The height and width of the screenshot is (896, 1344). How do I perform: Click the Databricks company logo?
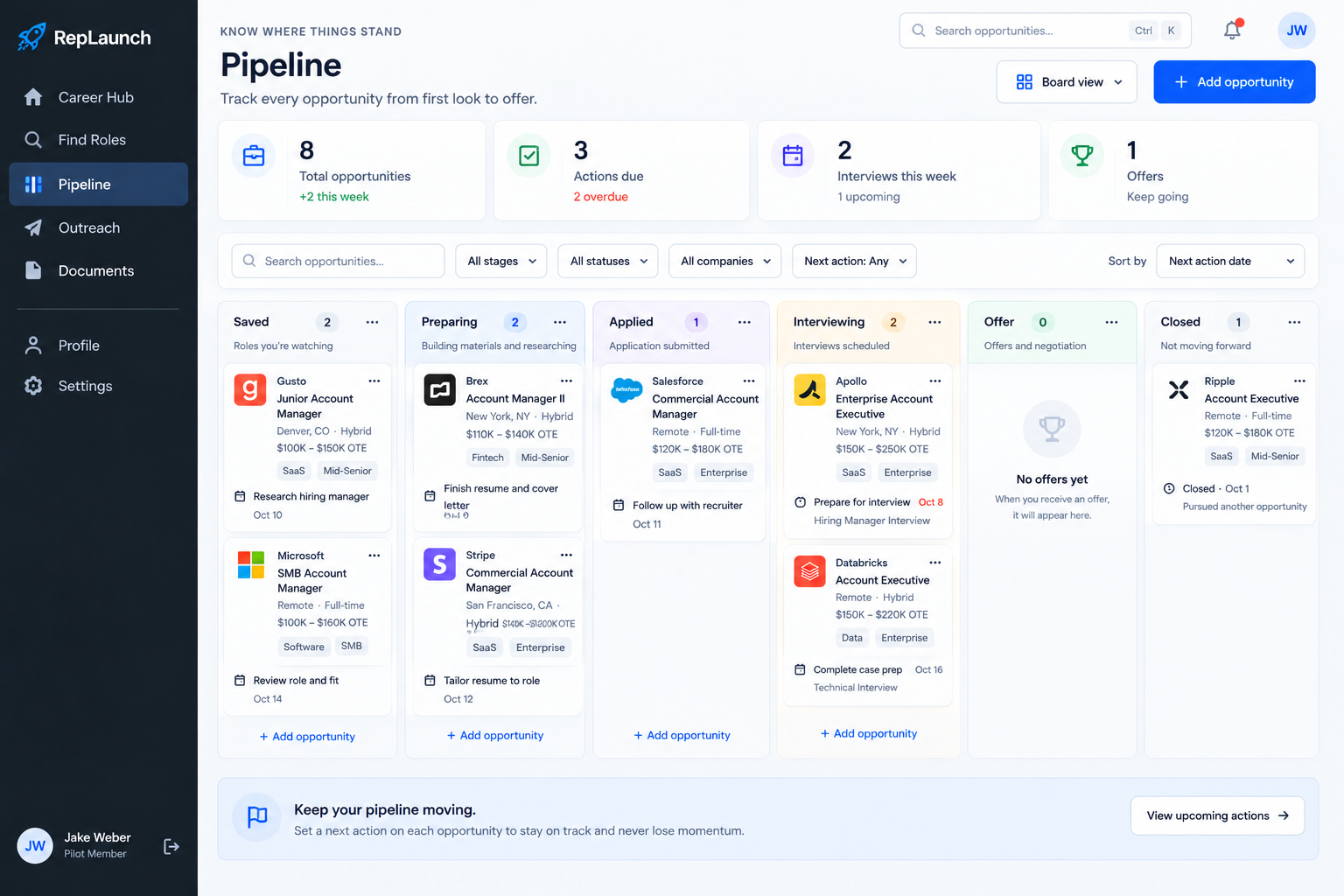[x=810, y=571]
